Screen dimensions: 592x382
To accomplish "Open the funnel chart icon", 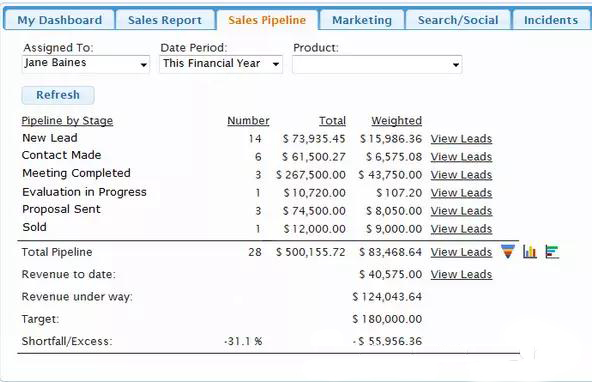I will tap(508, 251).
